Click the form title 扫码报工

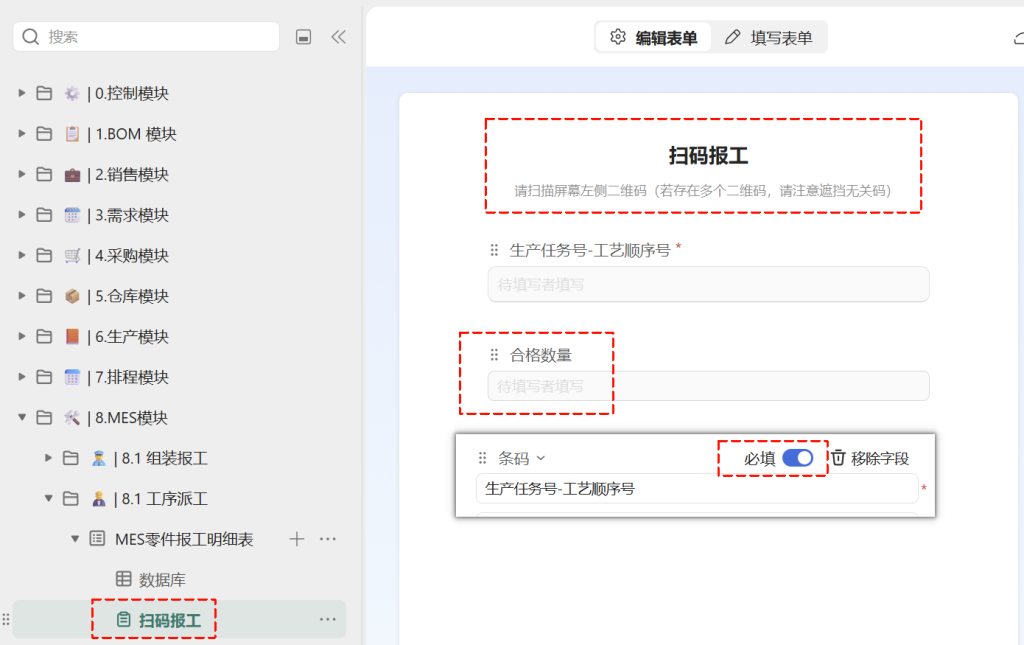coord(709,155)
